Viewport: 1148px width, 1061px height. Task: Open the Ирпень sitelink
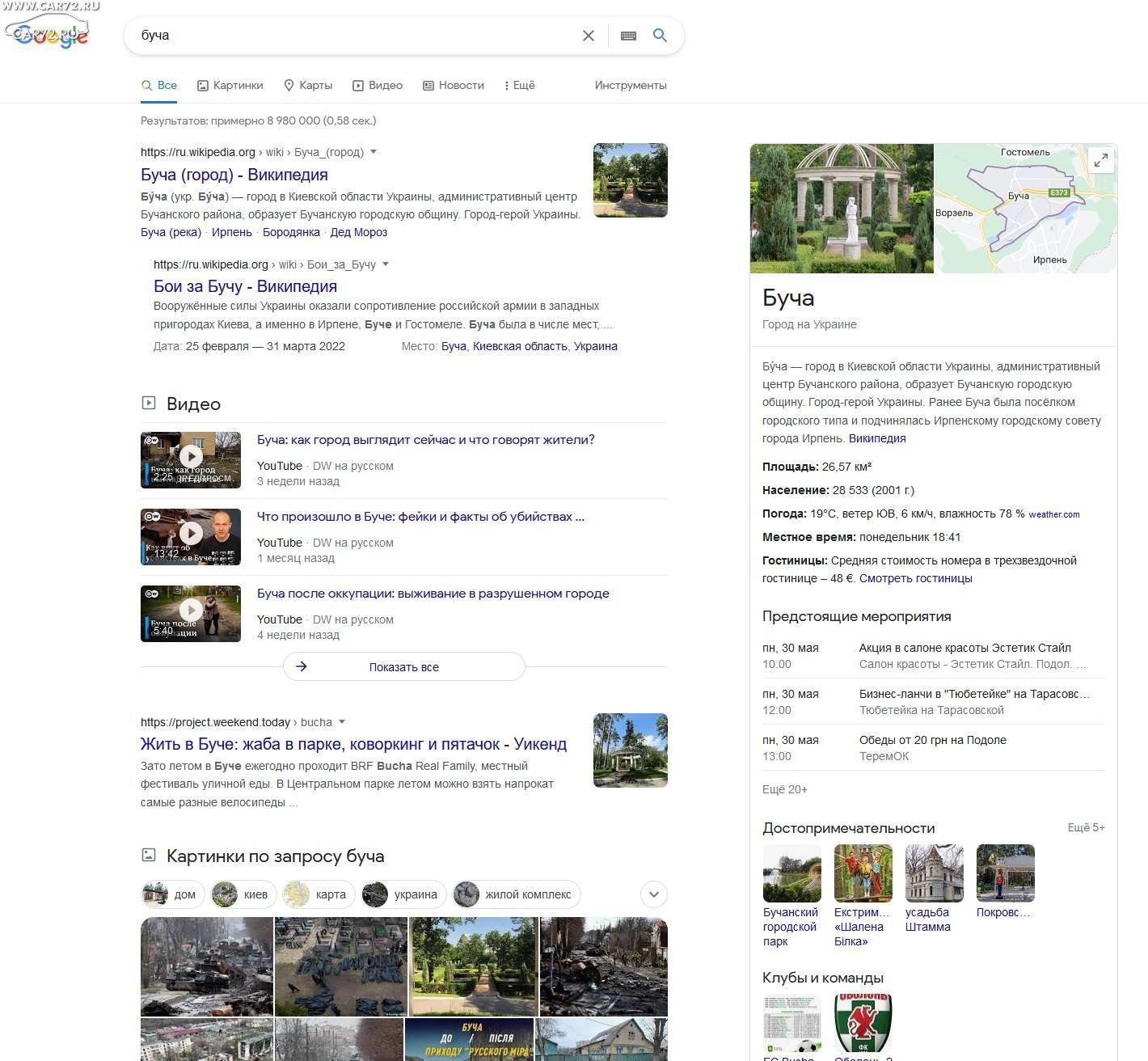(232, 232)
